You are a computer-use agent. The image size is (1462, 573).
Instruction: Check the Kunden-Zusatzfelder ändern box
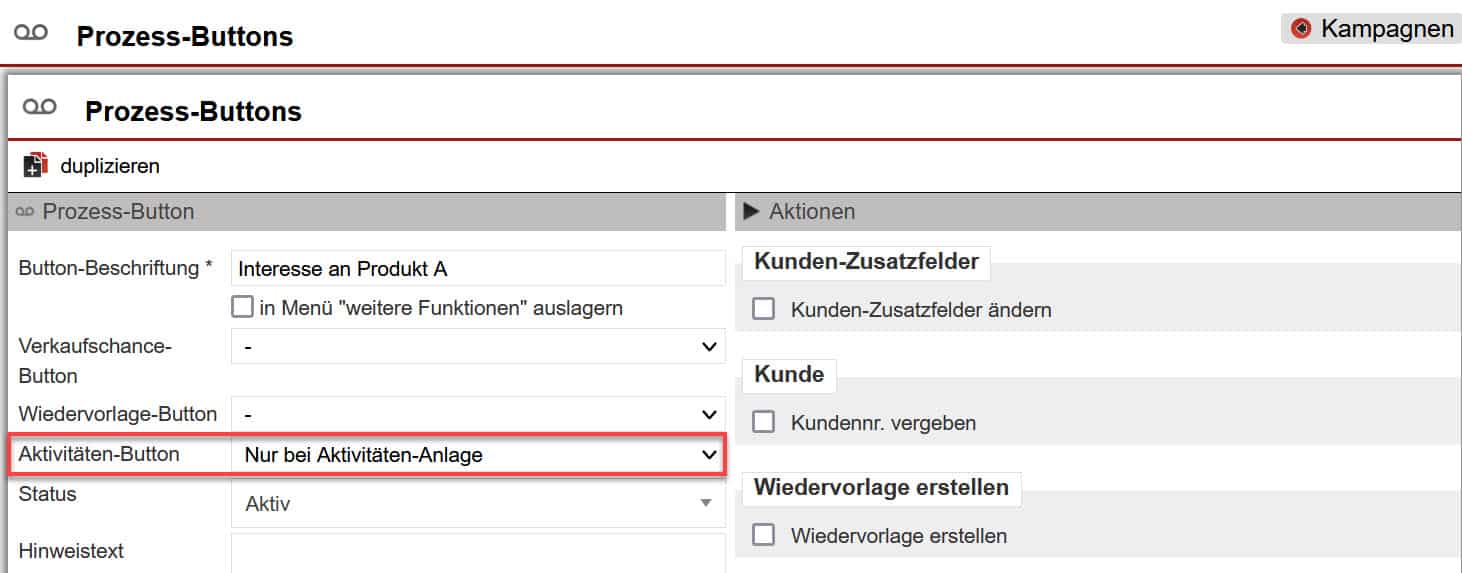point(764,309)
